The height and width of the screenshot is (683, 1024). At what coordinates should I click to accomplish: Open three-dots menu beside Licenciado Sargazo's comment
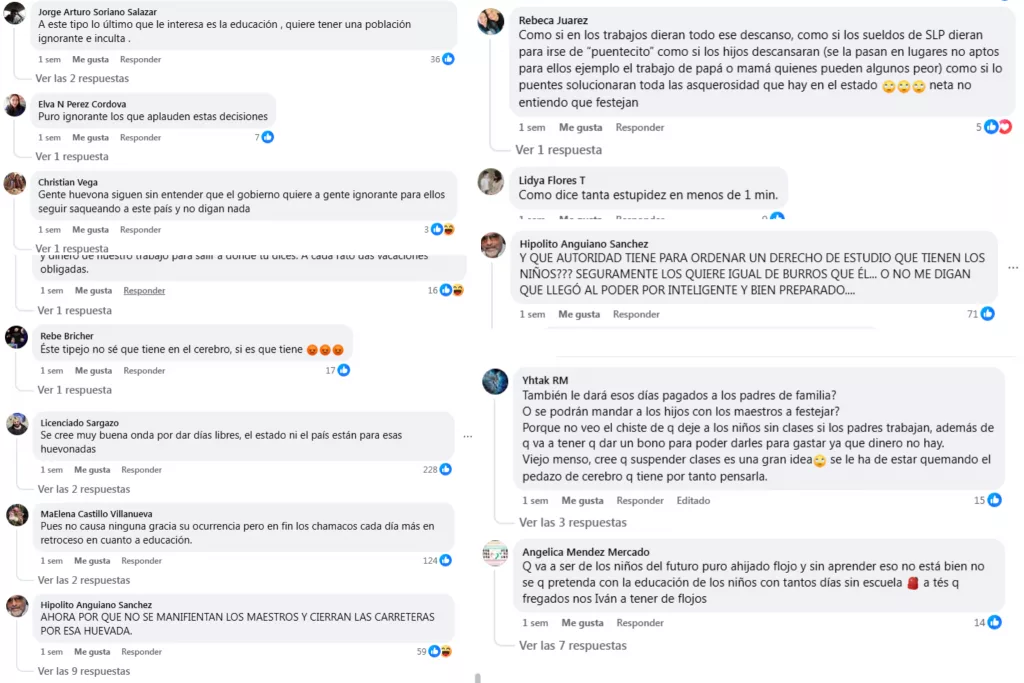click(468, 436)
